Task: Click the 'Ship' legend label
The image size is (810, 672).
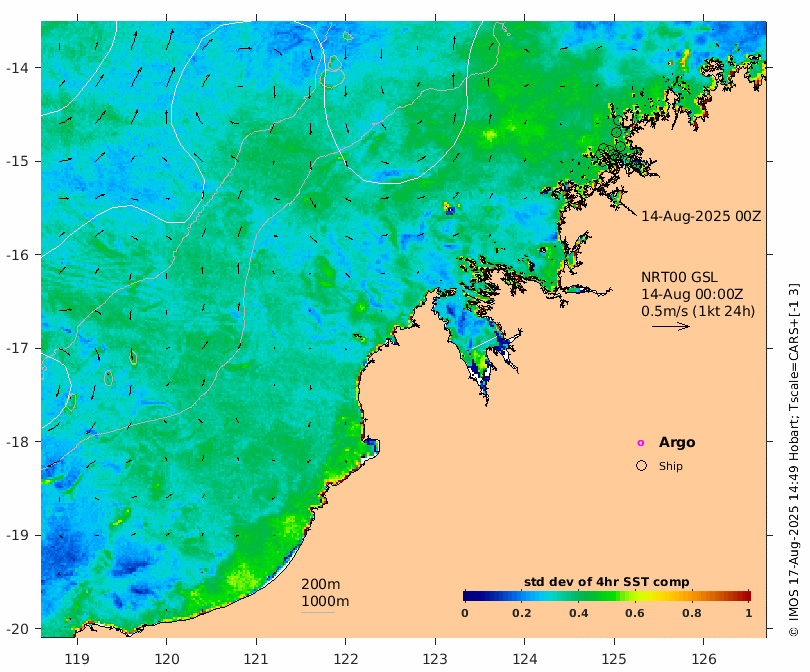Action: click(x=671, y=466)
